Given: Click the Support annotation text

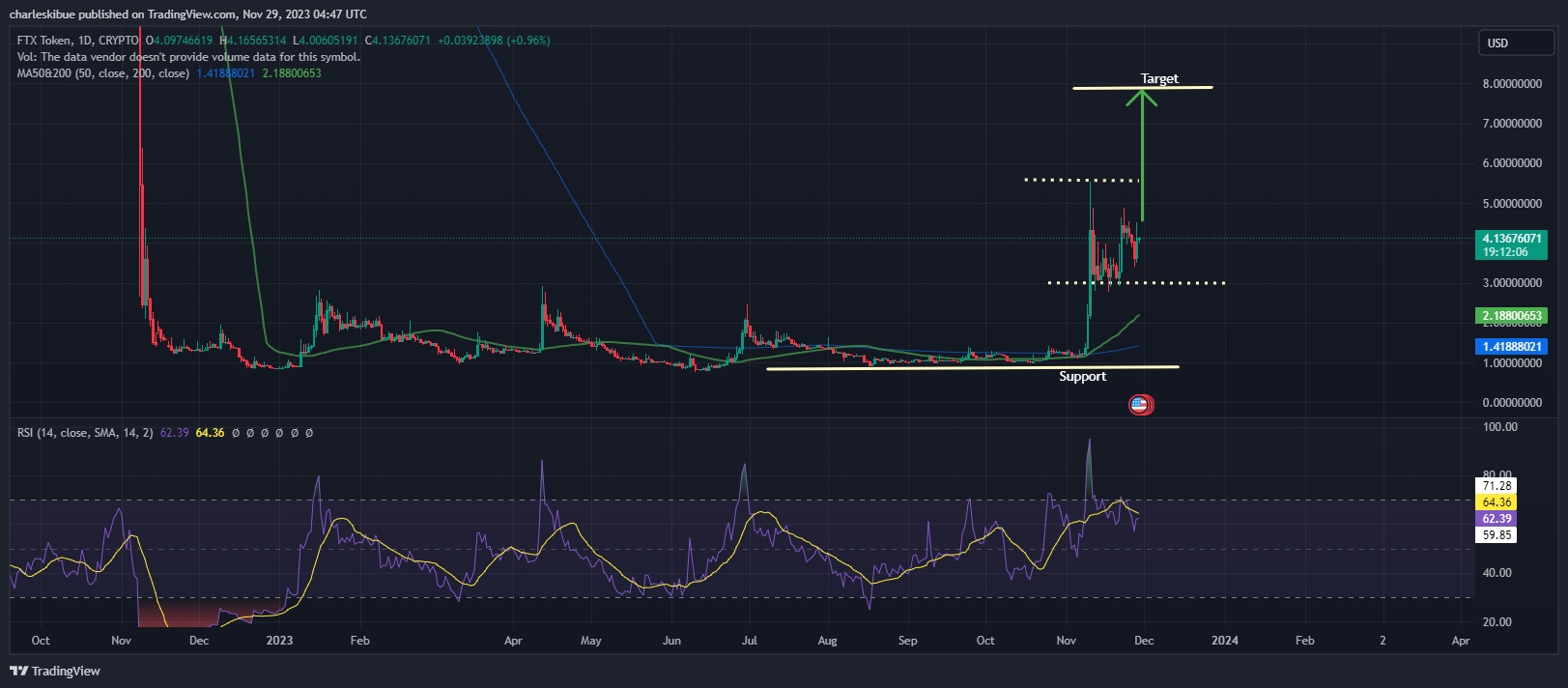Looking at the screenshot, I should (x=1083, y=376).
